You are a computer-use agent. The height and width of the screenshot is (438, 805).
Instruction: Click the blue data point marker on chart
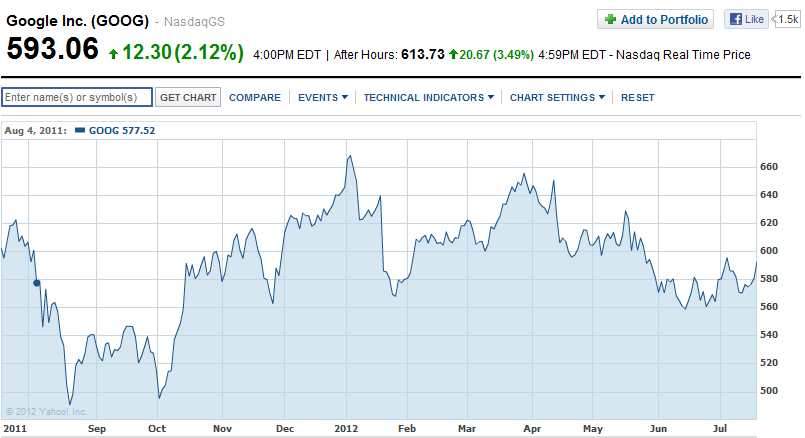pyautogui.click(x=36, y=283)
